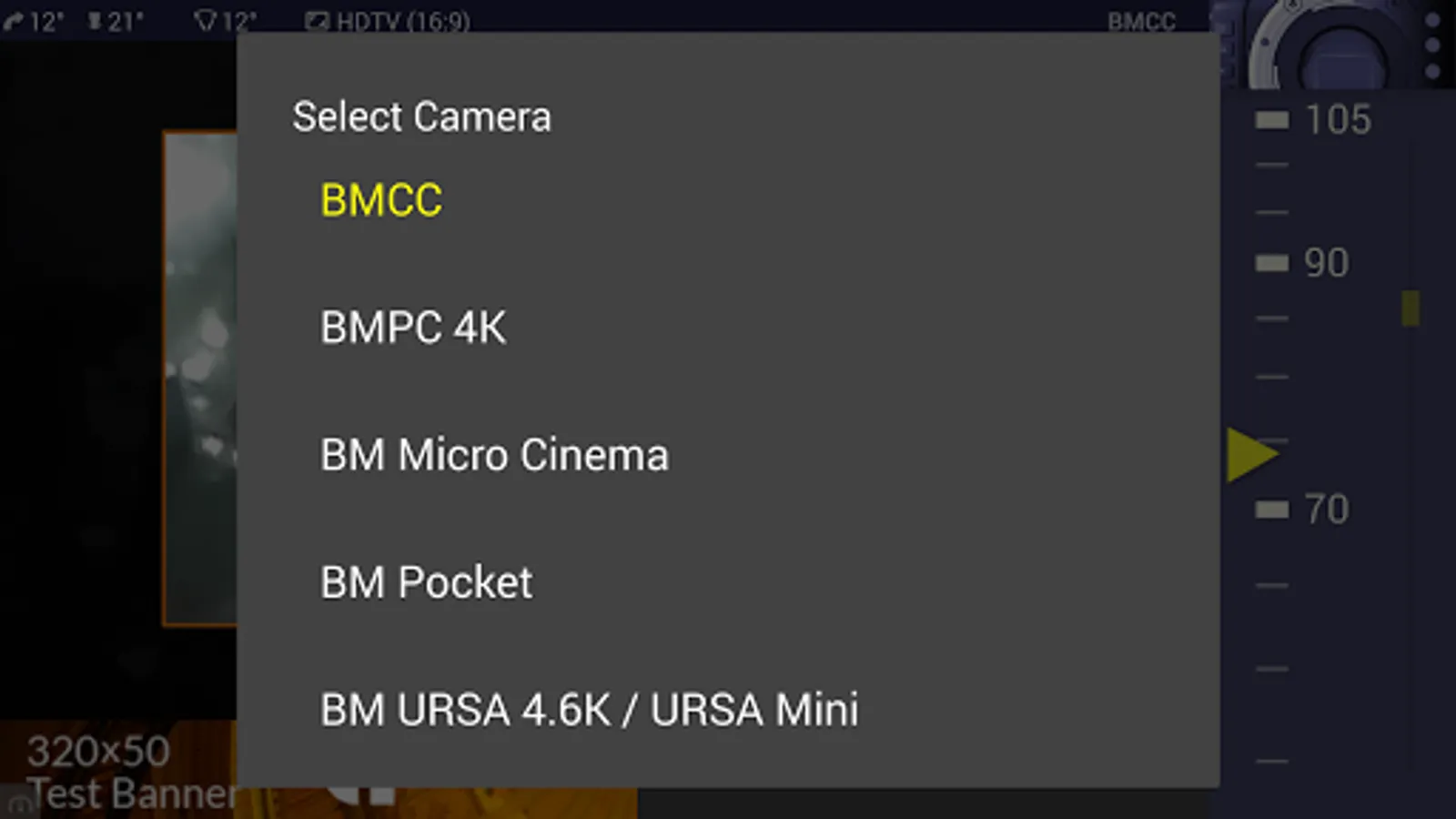Jump to 90 on the focal length scale
The width and height of the screenshot is (1456, 819).
pyautogui.click(x=1326, y=263)
